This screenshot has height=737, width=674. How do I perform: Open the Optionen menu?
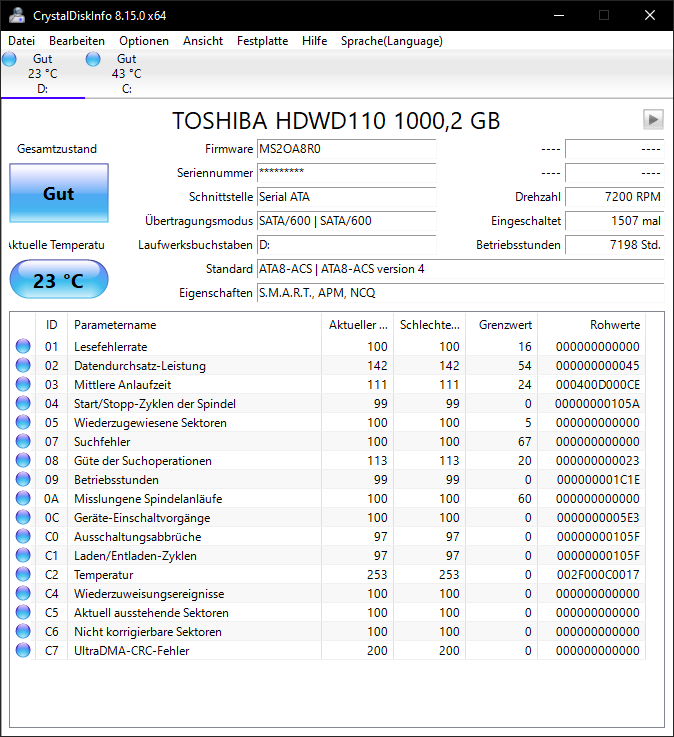click(x=144, y=41)
